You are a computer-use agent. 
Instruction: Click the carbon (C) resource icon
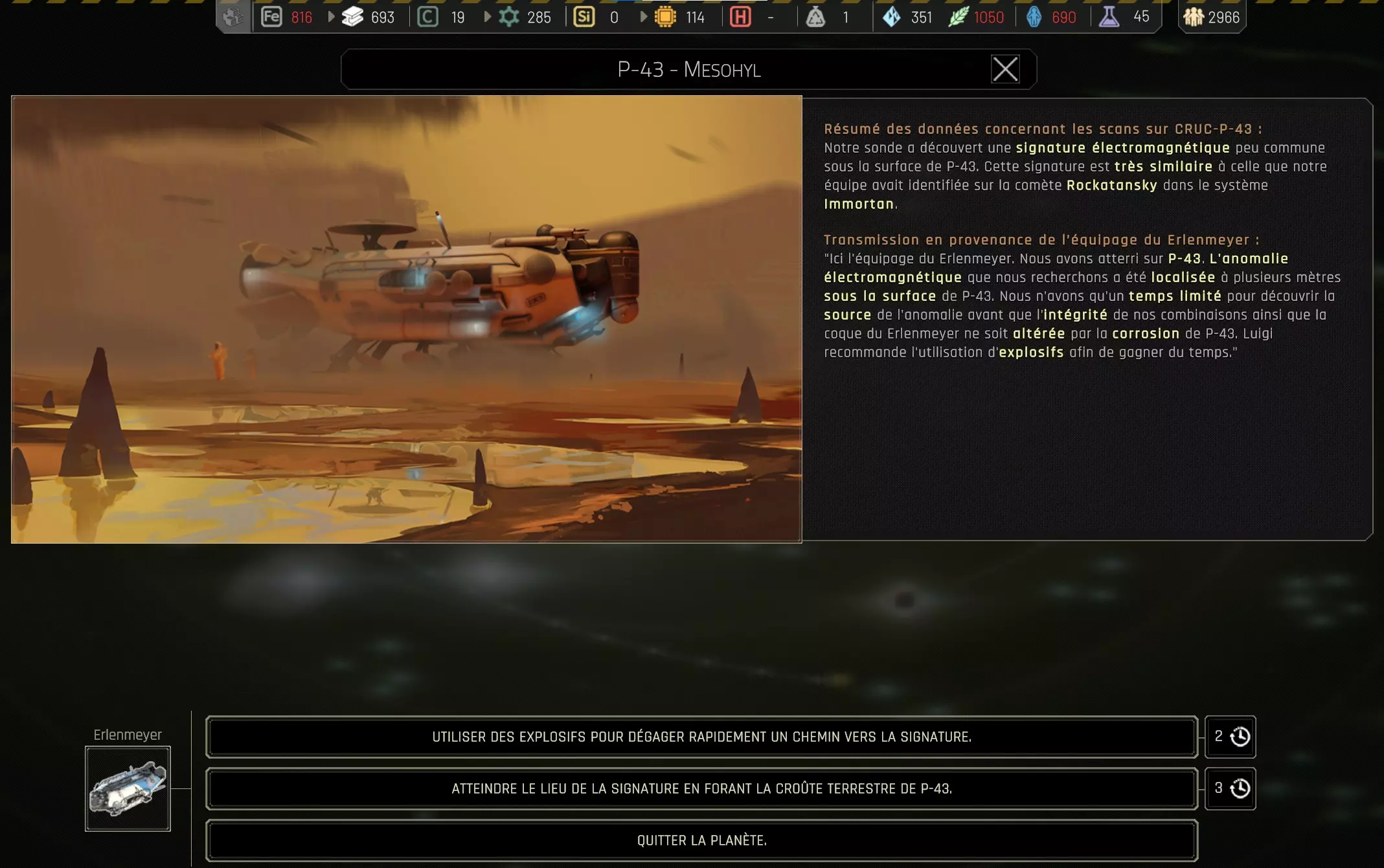pos(427,17)
